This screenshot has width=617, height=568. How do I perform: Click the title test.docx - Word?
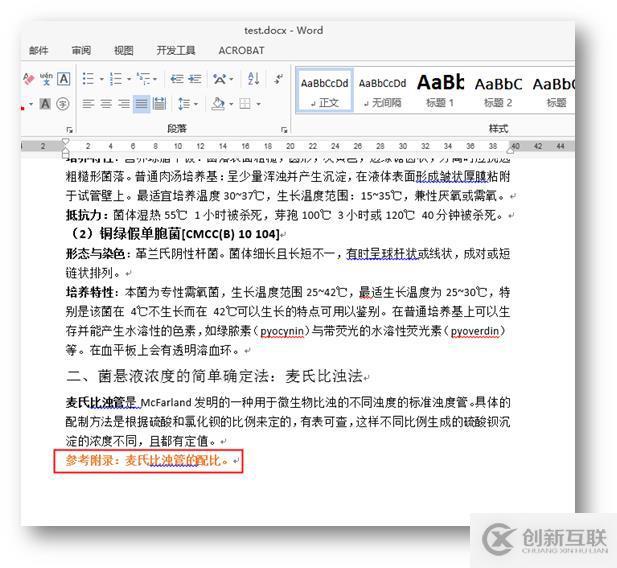(284, 30)
